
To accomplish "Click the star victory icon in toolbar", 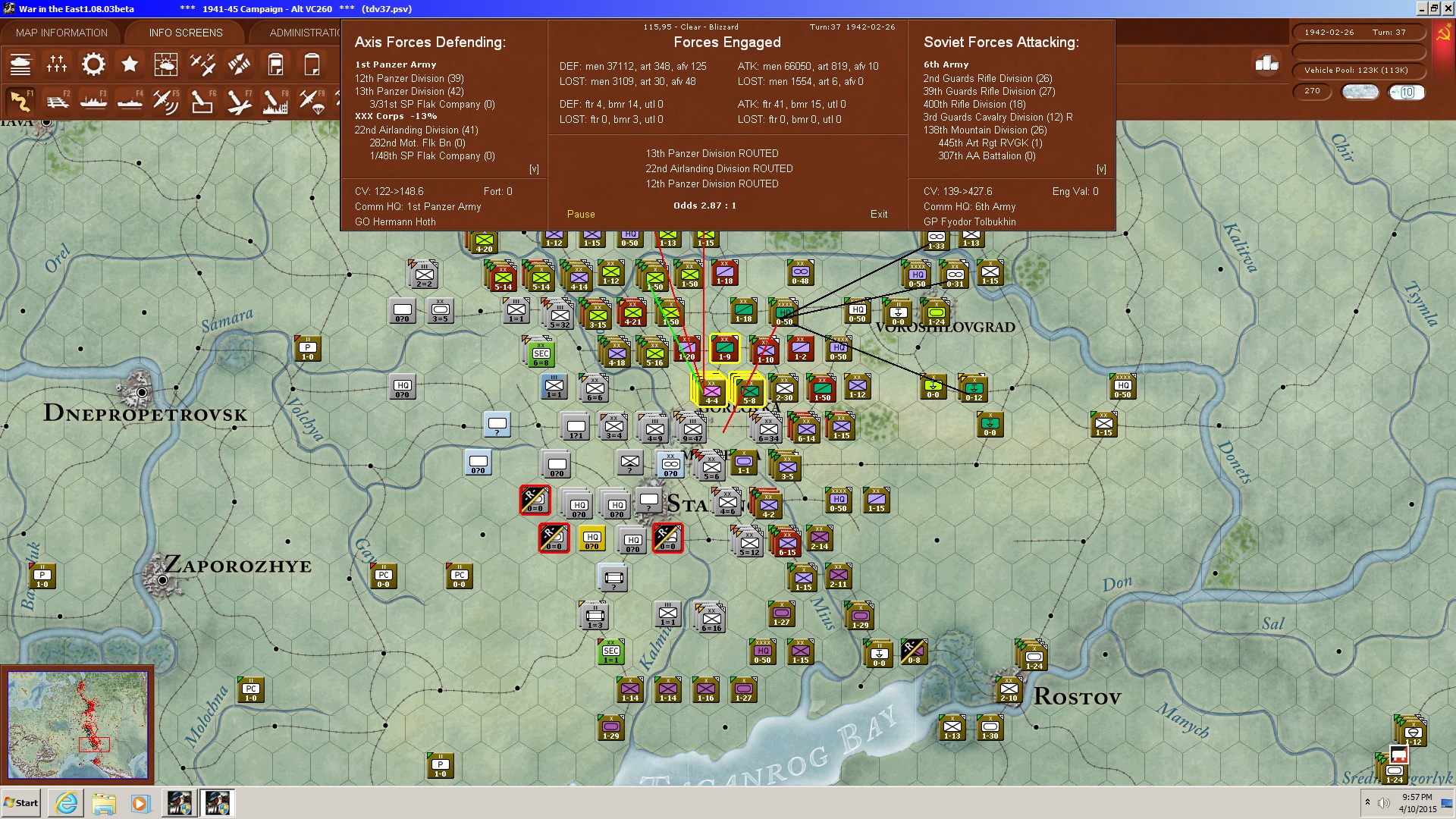I will [130, 64].
